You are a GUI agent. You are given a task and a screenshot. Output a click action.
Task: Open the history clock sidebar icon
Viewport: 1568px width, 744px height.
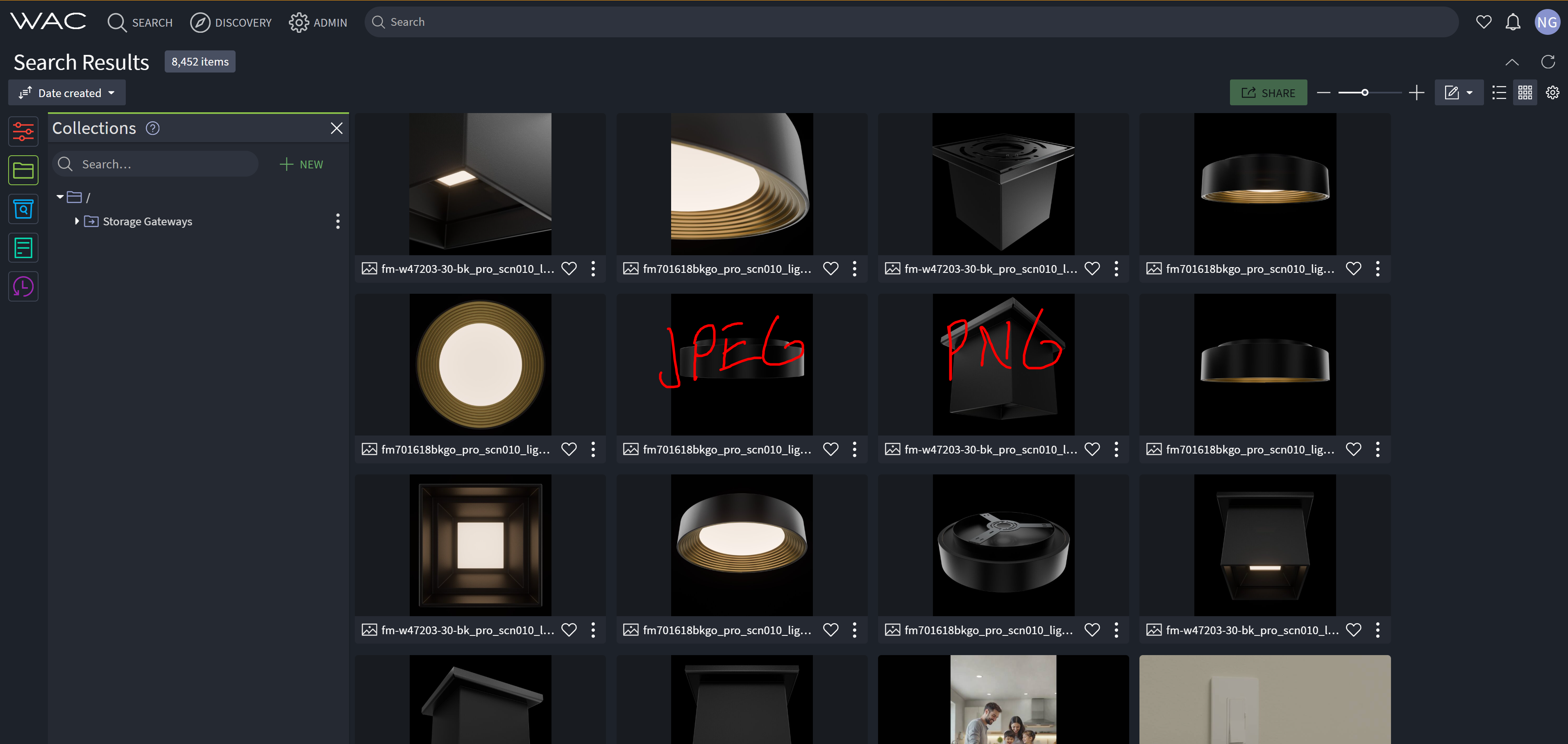point(23,286)
